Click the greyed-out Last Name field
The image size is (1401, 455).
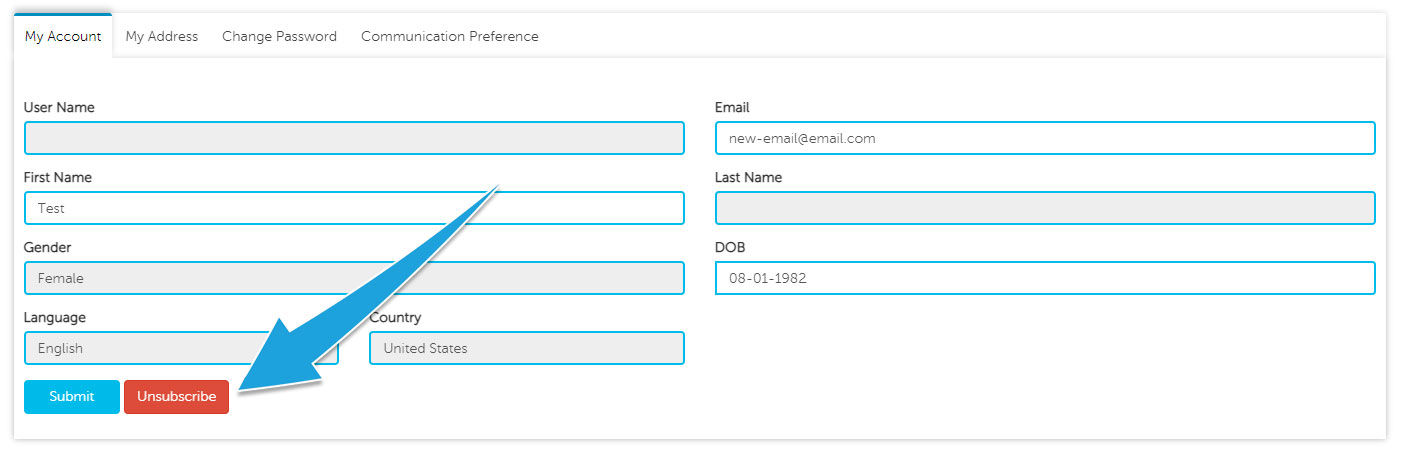click(x=1045, y=208)
